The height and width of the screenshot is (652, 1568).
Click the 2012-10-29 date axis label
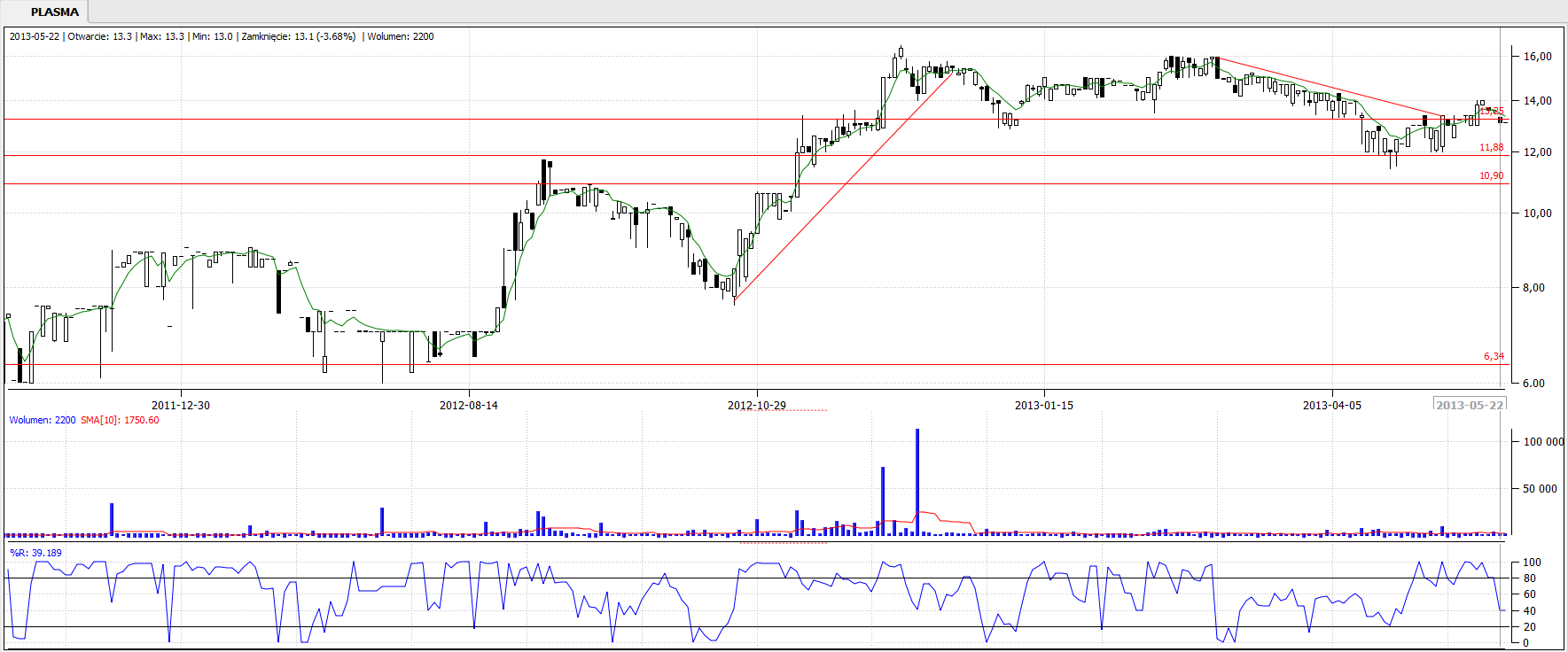click(756, 405)
